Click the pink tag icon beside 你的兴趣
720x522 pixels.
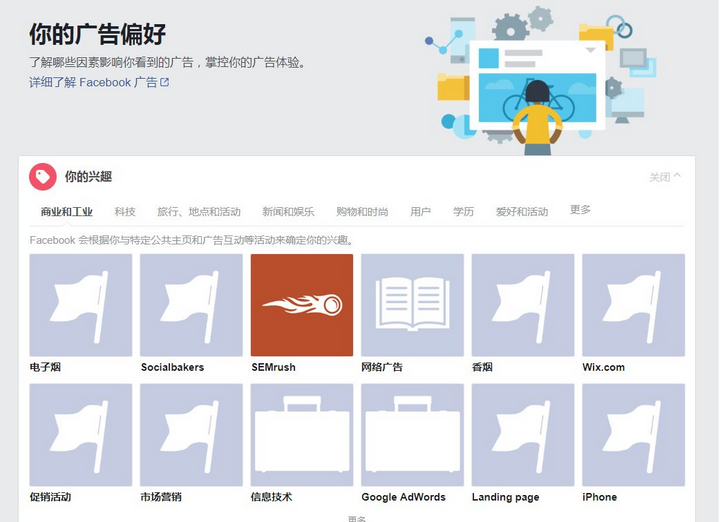click(43, 177)
